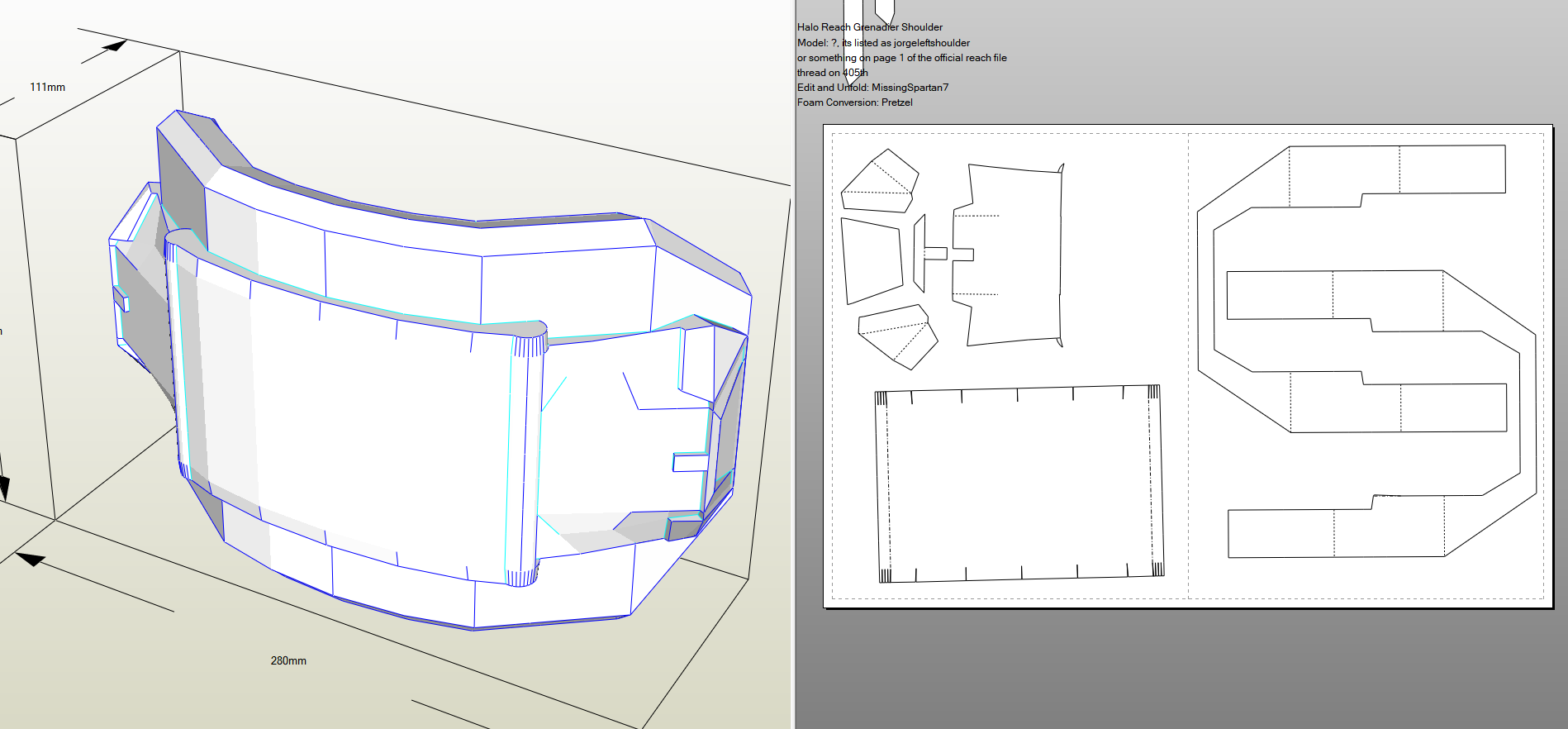Select the 'Foam Conversion: Pretzel' text line
Screen dimensions: 1568x729
[x=854, y=102]
